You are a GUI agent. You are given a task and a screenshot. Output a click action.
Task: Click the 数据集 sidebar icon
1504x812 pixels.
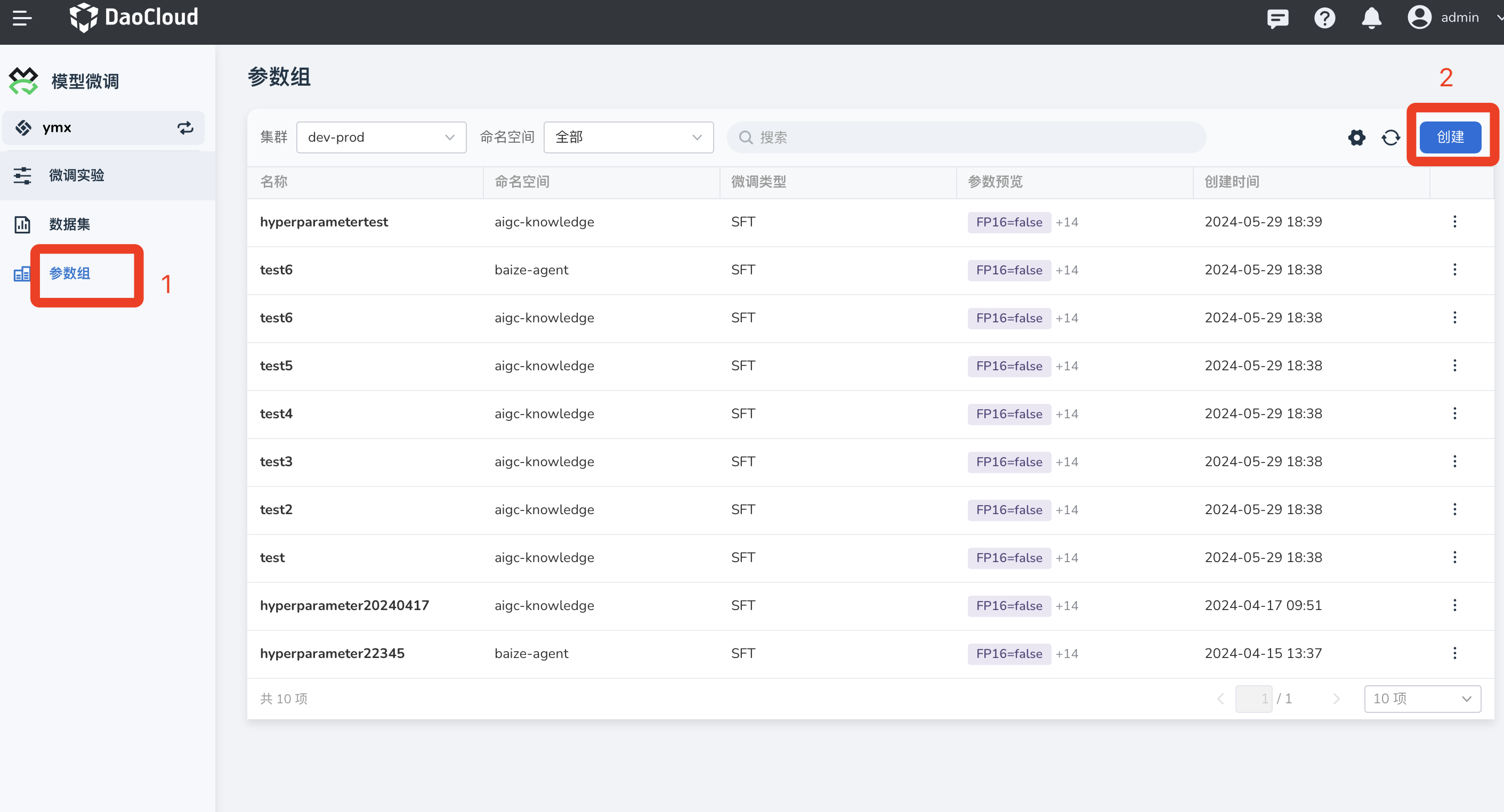[22, 224]
